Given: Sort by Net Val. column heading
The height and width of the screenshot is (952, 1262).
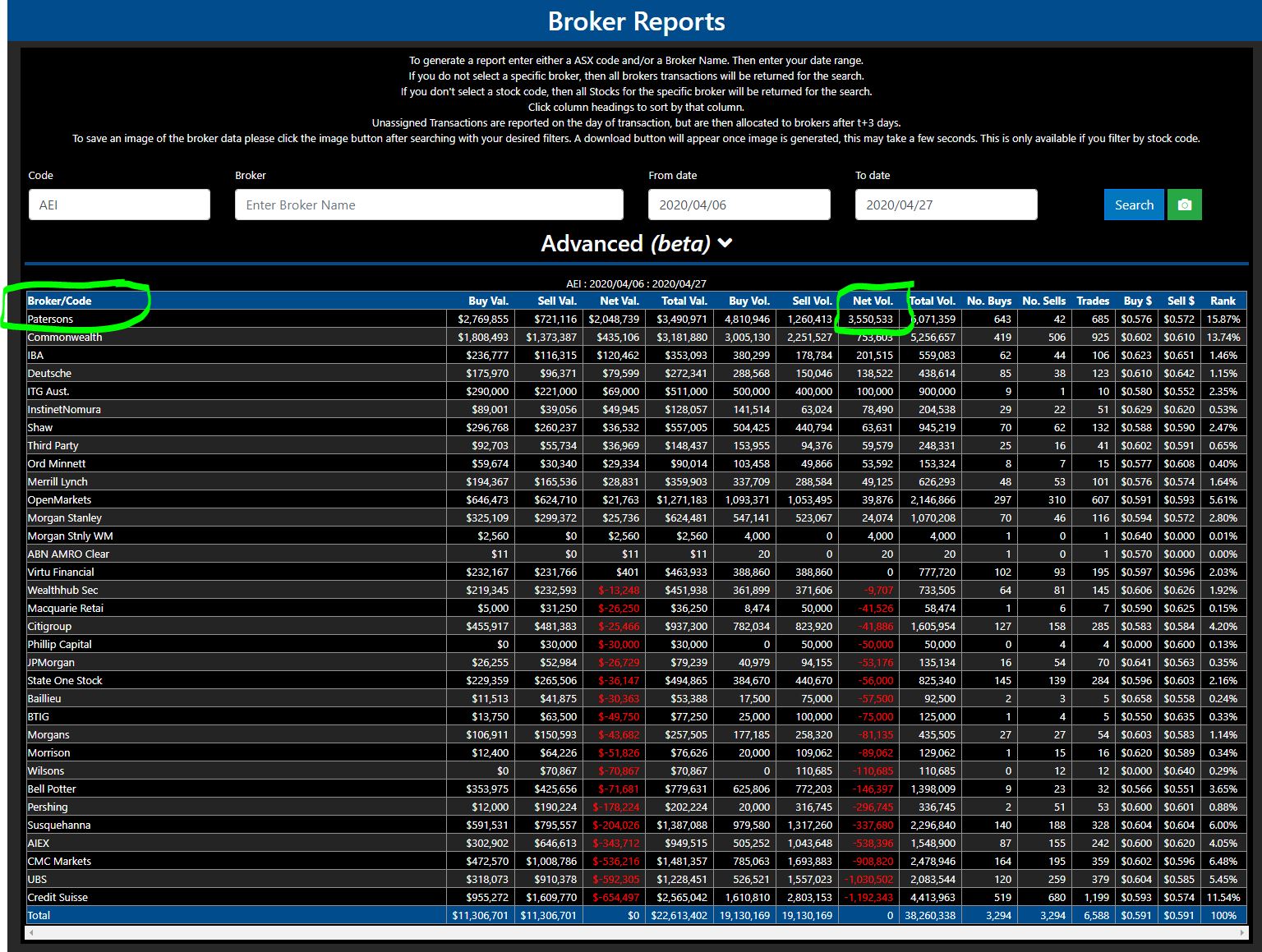Looking at the screenshot, I should (x=619, y=301).
